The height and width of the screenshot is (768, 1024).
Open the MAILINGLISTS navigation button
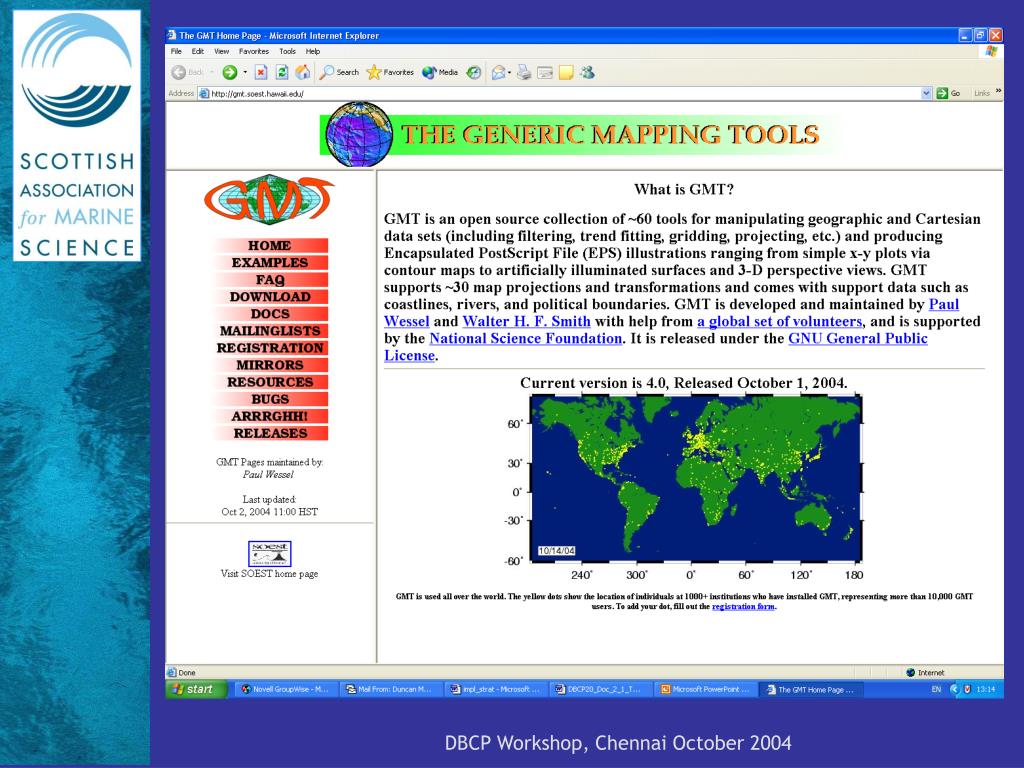270,330
